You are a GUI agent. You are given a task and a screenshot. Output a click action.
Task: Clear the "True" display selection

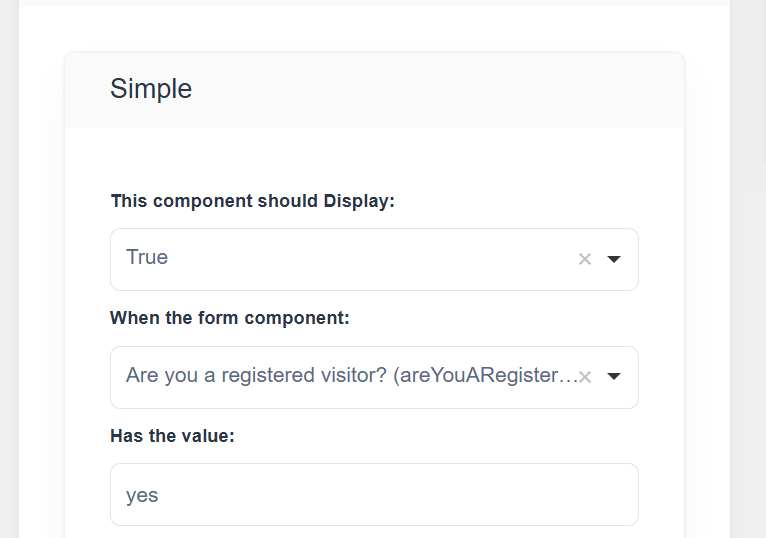click(585, 259)
